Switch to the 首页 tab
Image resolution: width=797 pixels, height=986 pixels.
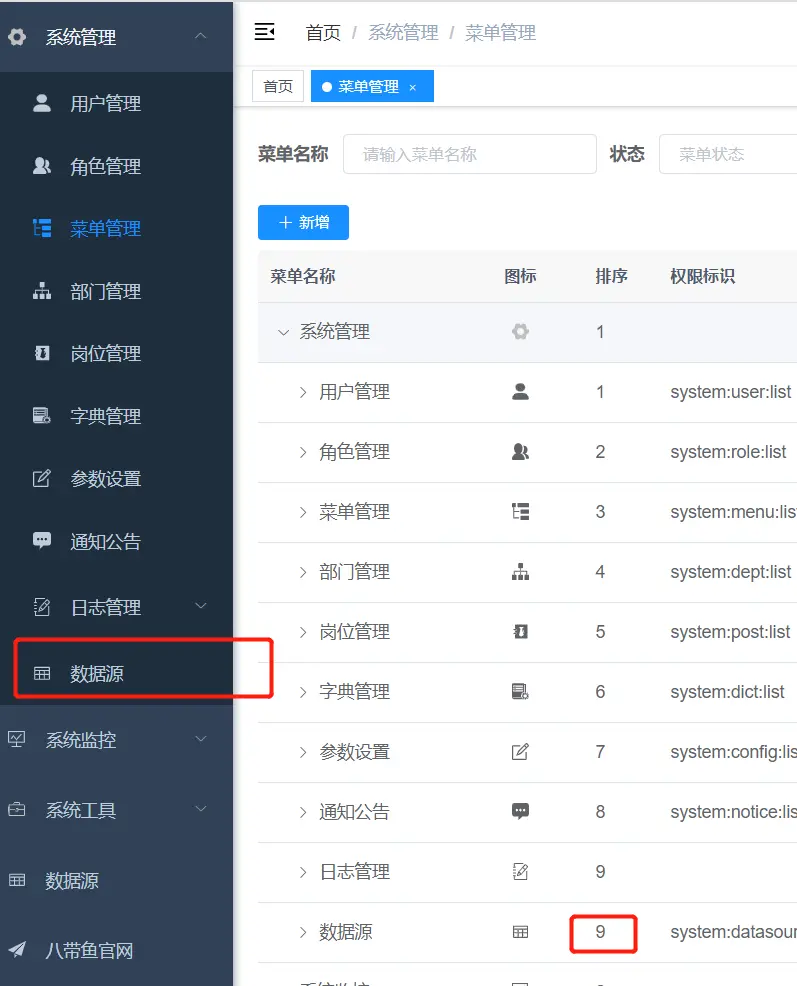coord(278,87)
